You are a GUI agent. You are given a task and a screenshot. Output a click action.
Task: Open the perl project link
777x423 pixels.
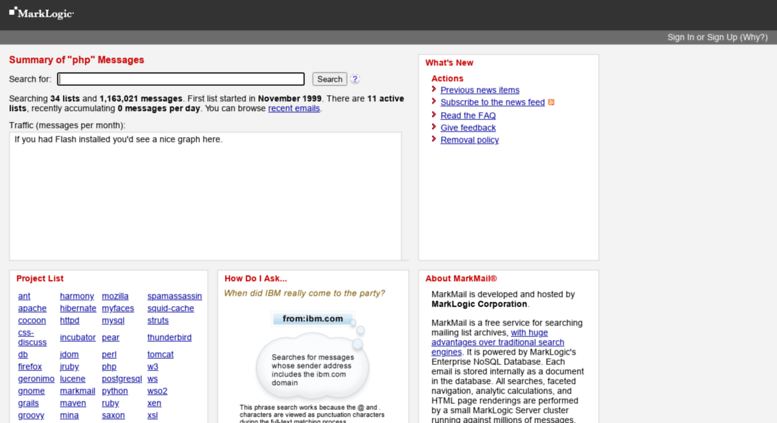pyautogui.click(x=109, y=354)
